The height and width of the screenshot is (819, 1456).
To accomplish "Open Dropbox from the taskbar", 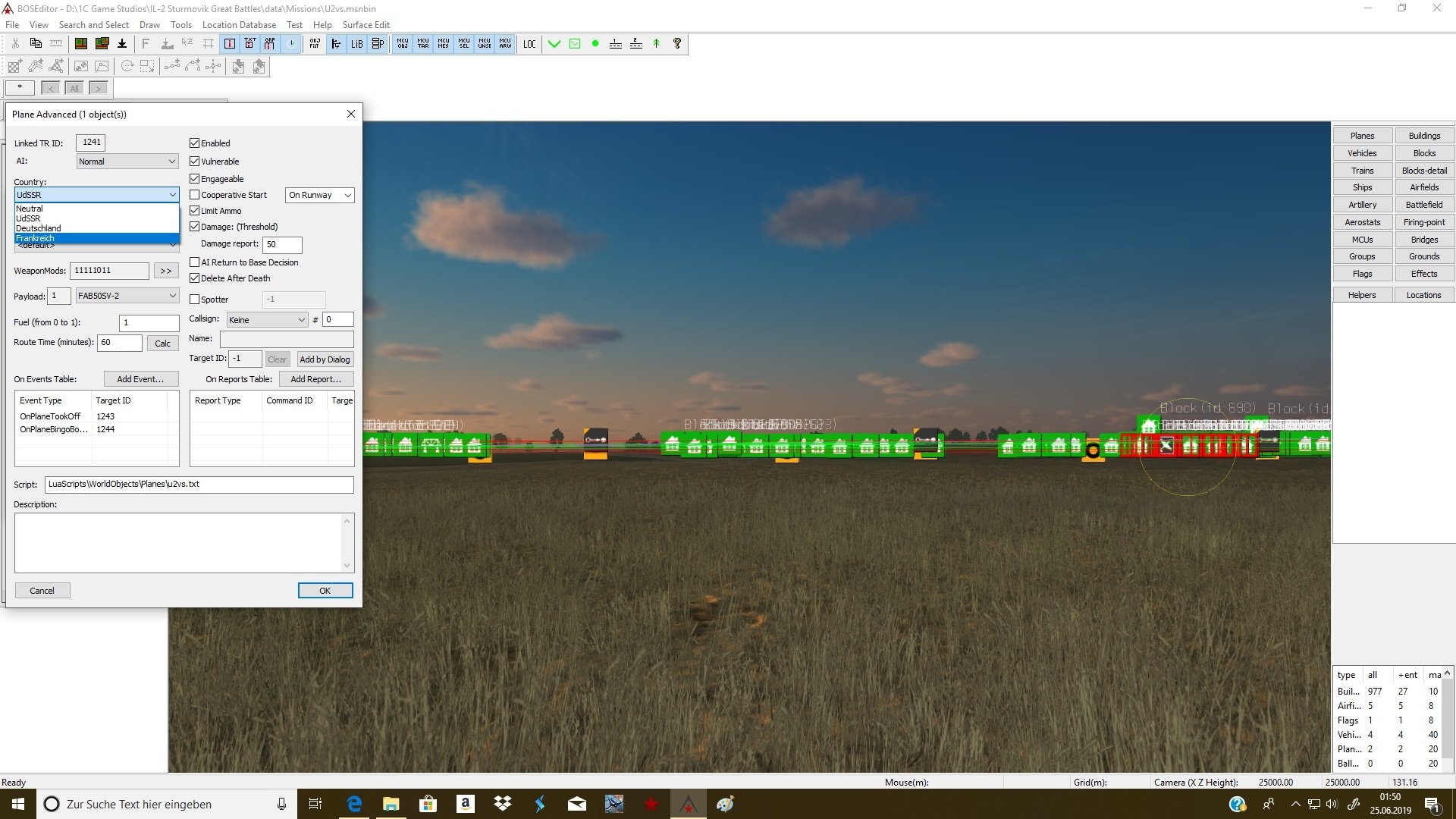I will click(x=502, y=804).
